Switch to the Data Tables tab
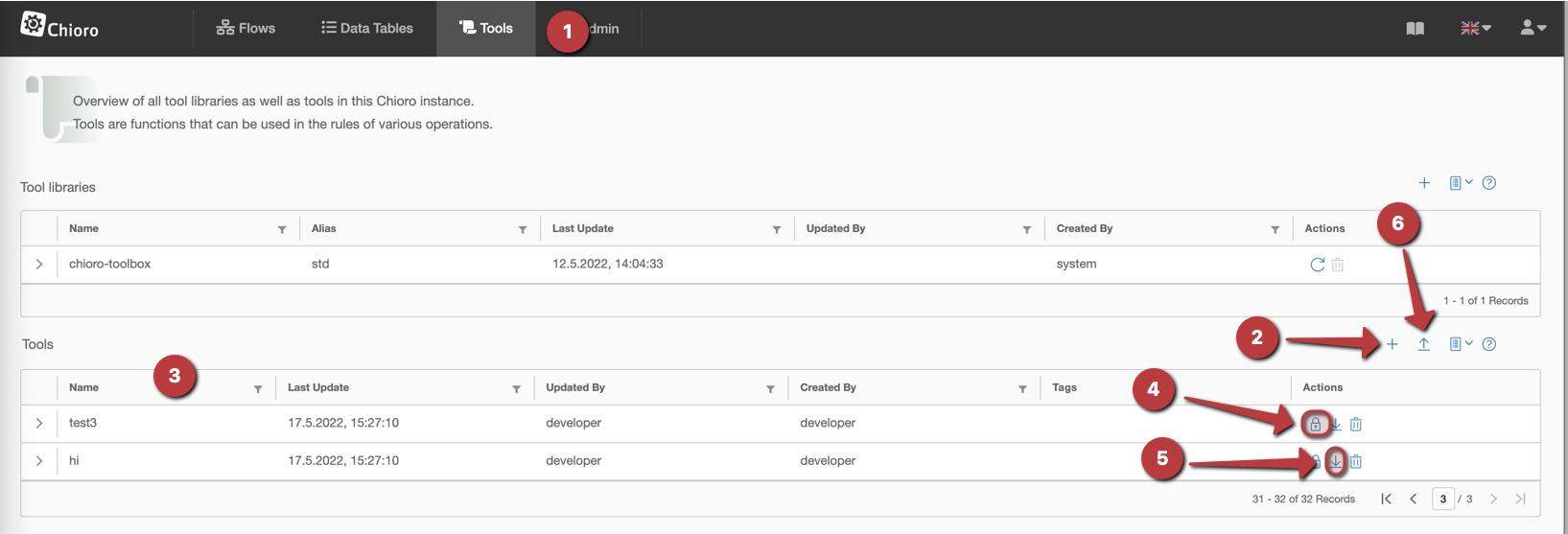Image resolution: width=1568 pixels, height=534 pixels. [x=367, y=29]
